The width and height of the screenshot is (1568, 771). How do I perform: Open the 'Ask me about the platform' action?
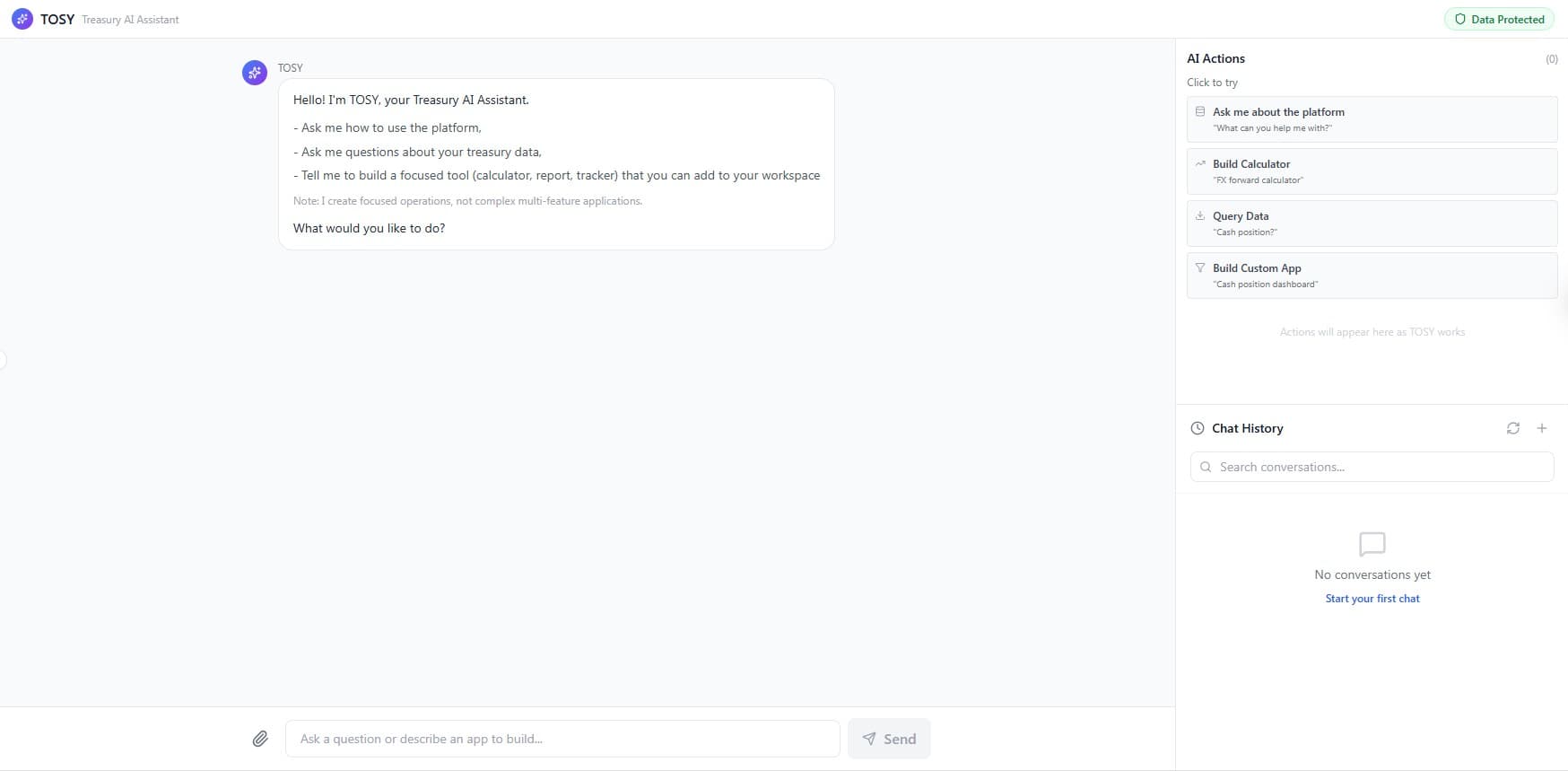click(1371, 119)
